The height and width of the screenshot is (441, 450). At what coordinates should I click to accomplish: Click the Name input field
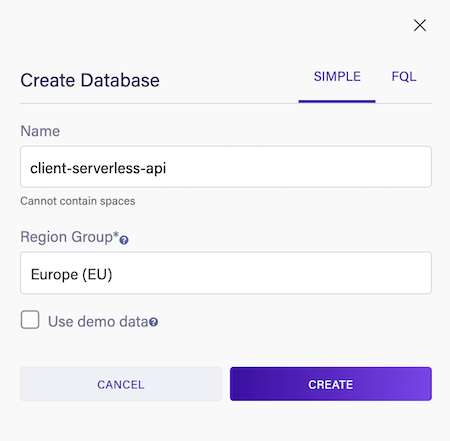pyautogui.click(x=226, y=167)
